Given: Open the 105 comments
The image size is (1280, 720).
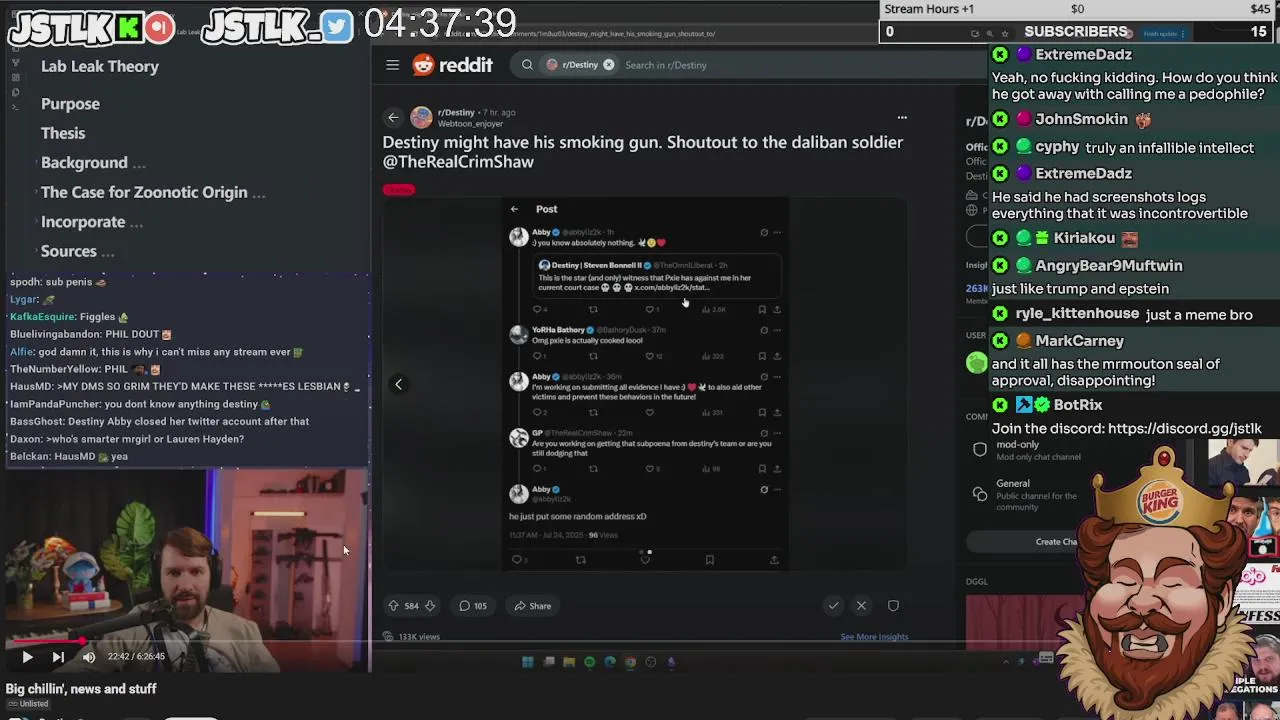Looking at the screenshot, I should click(473, 606).
